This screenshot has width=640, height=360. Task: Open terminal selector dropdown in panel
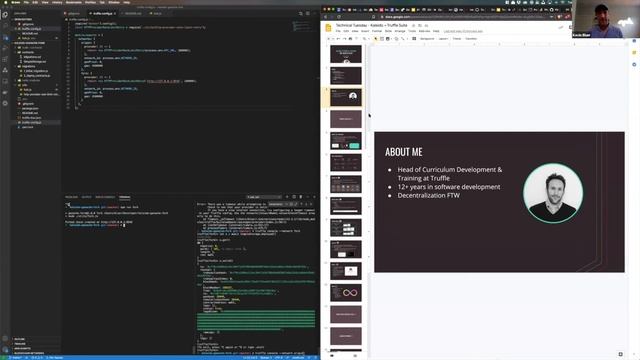point(264,197)
